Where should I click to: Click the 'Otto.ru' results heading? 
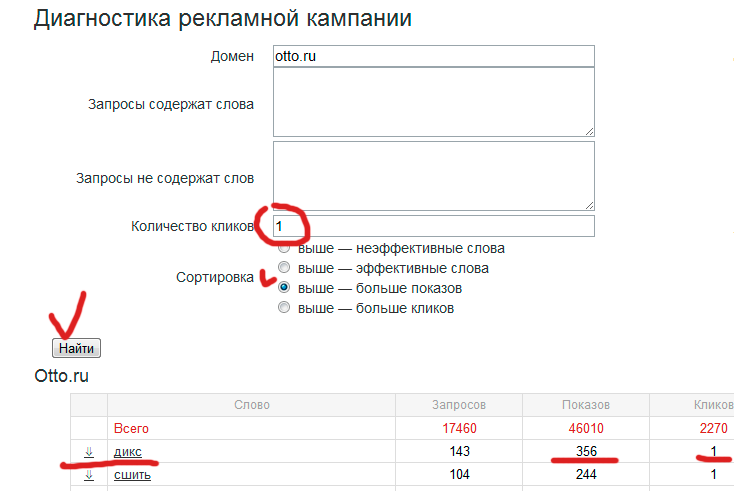point(61,376)
